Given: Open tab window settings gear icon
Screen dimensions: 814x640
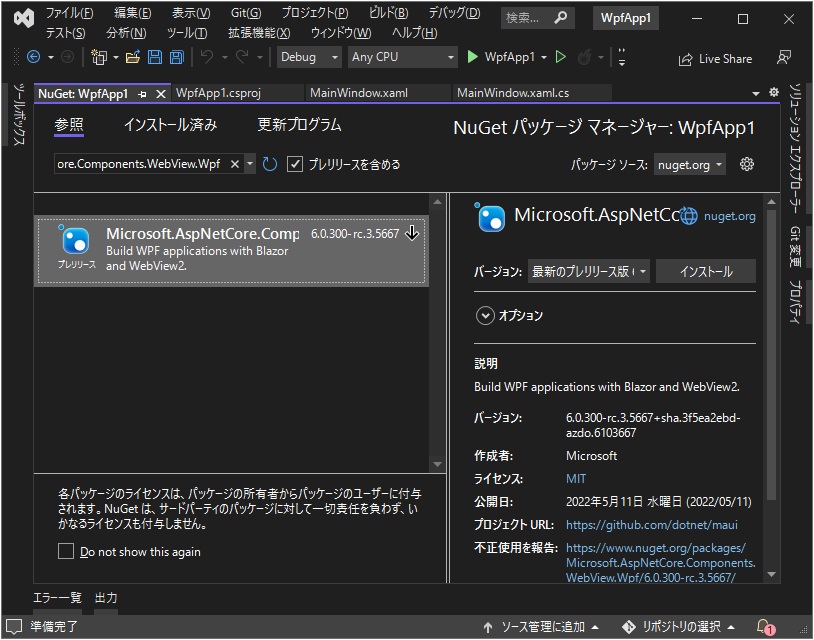Looking at the screenshot, I should pyautogui.click(x=774, y=92).
